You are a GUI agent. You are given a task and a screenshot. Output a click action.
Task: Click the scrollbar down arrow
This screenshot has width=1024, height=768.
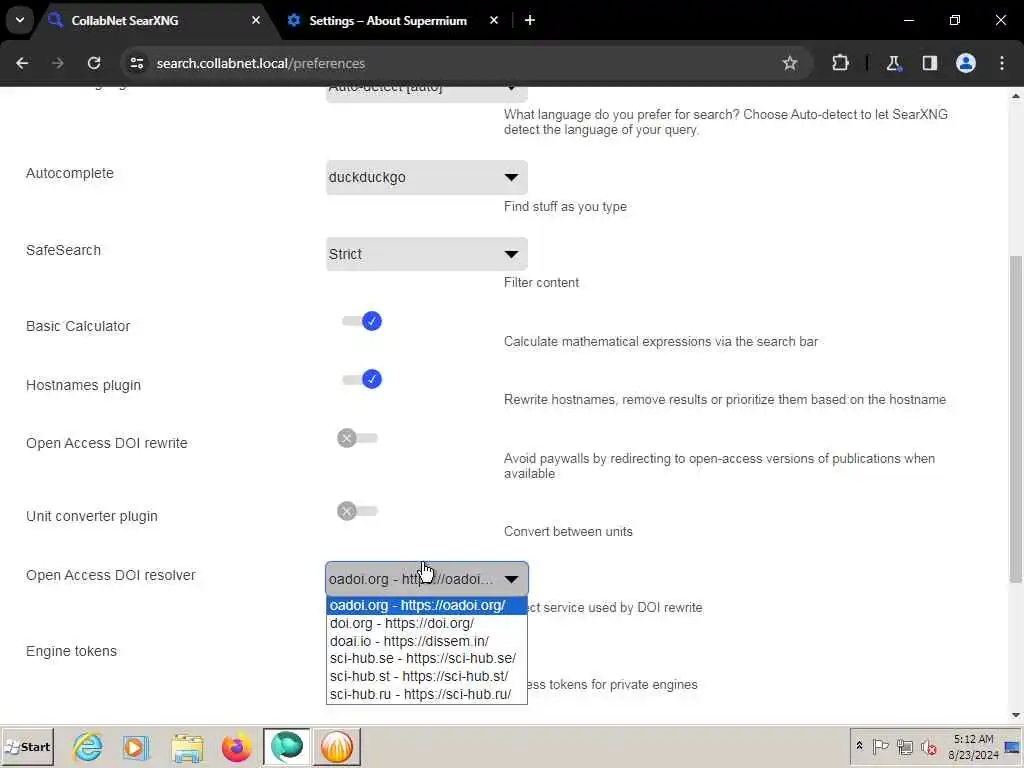(1016, 715)
